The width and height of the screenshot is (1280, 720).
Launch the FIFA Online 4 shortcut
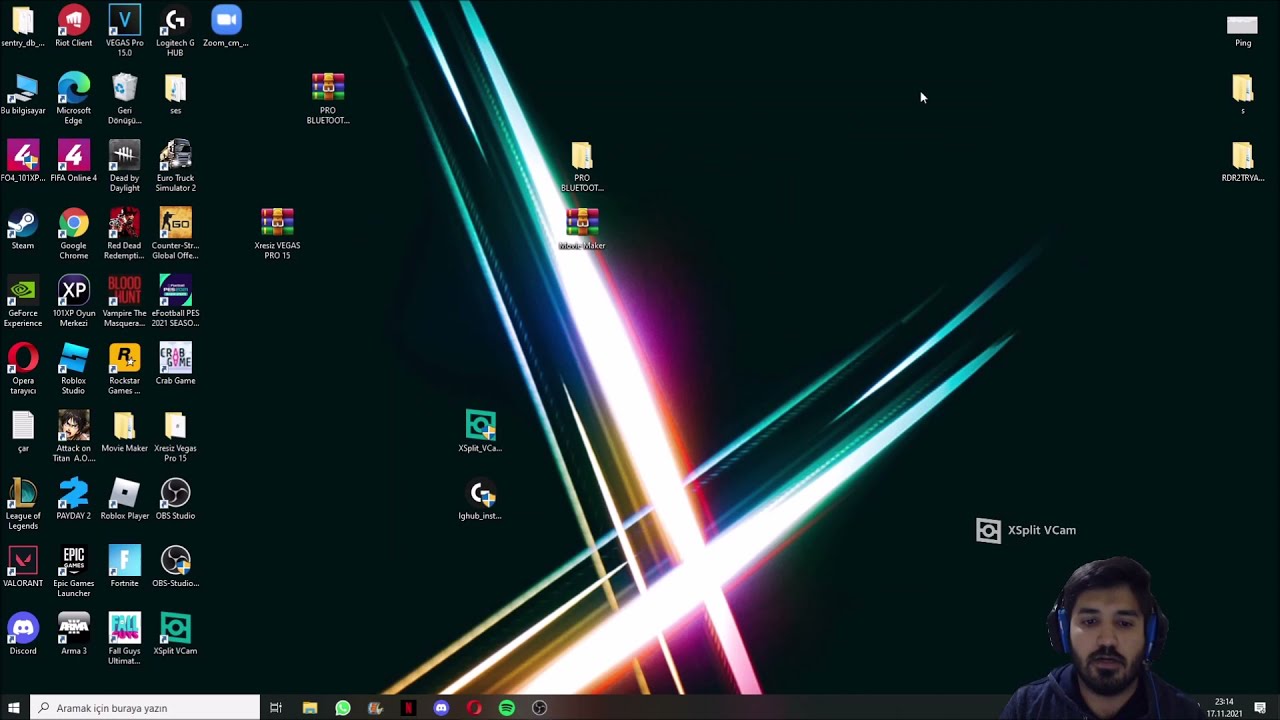[73, 162]
